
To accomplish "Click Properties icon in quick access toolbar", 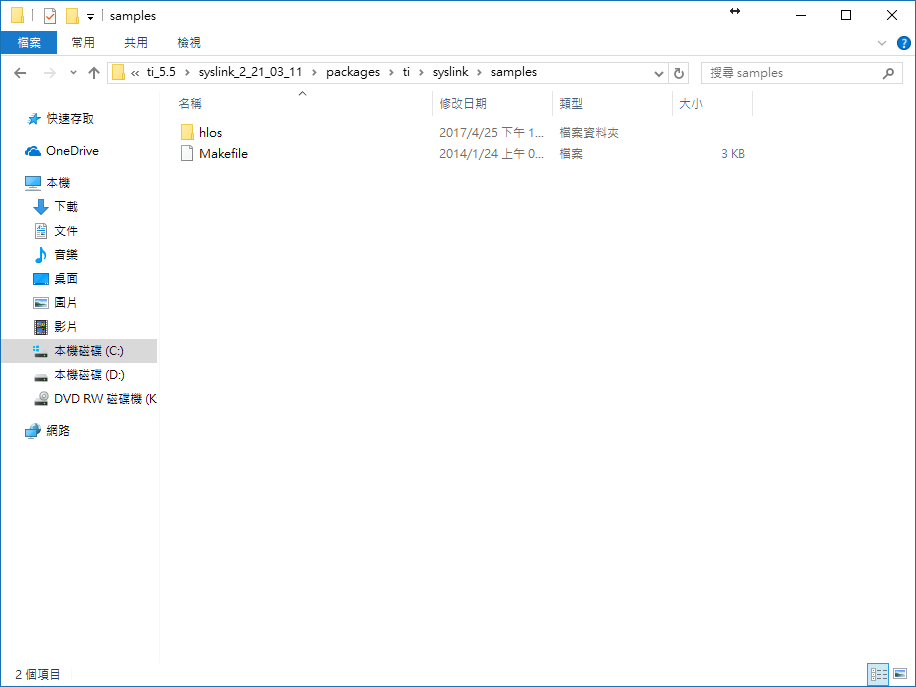I will 50,16.
